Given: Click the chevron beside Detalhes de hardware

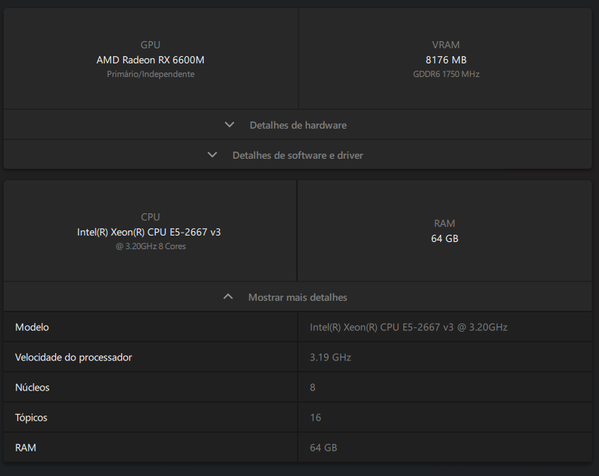Looking at the screenshot, I should (229, 125).
